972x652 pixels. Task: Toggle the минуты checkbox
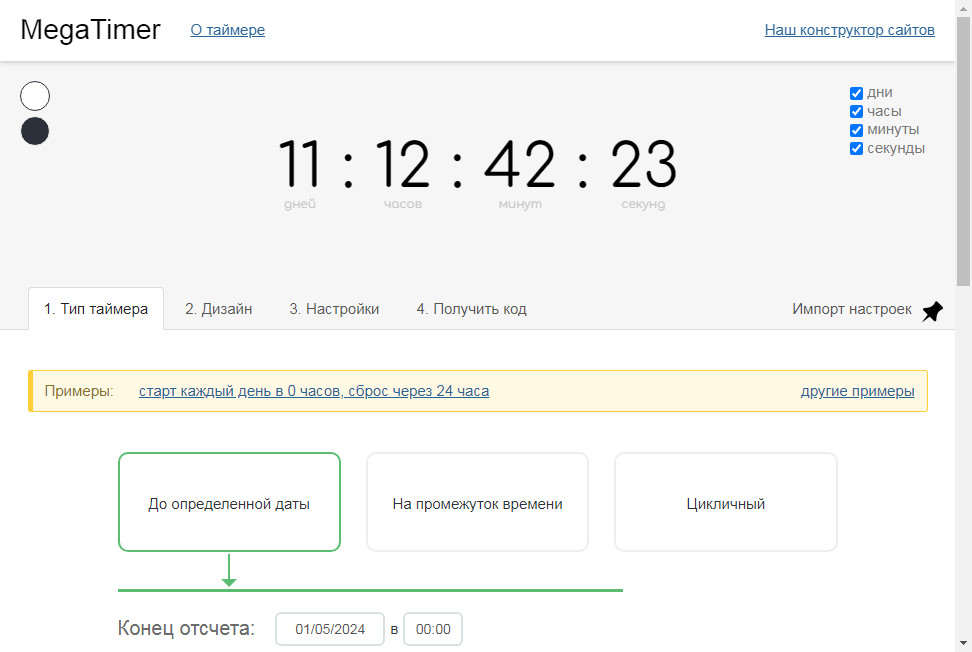(856, 130)
